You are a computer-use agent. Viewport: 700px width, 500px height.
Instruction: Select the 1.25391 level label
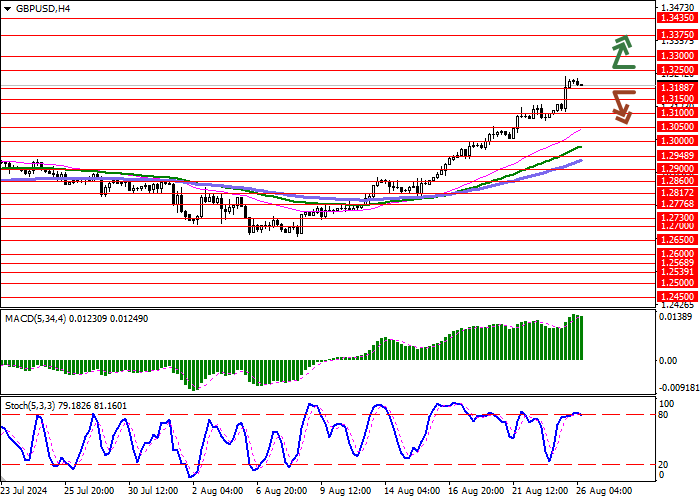(677, 272)
